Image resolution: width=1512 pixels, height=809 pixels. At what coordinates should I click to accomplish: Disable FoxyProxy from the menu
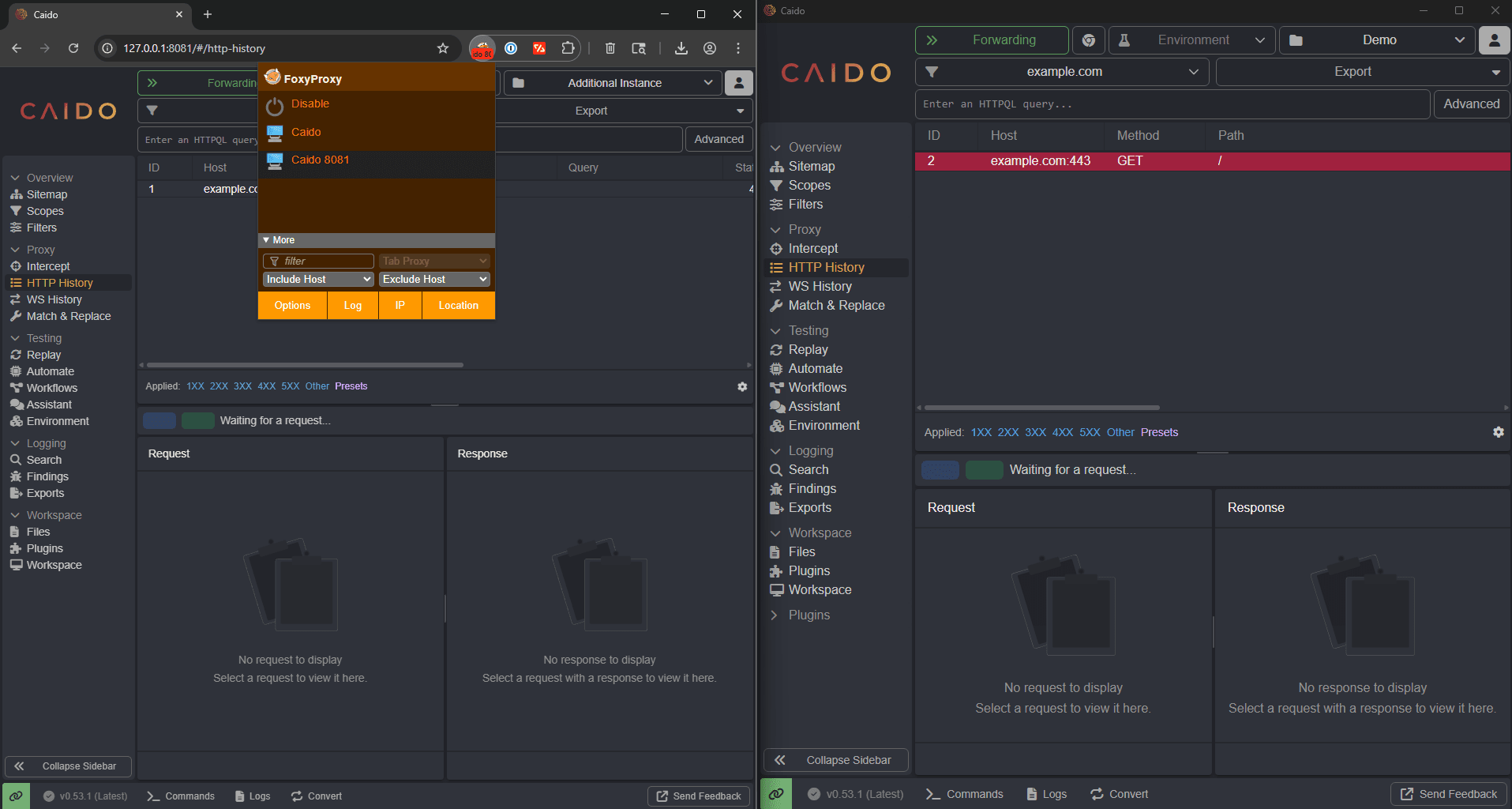pos(310,103)
